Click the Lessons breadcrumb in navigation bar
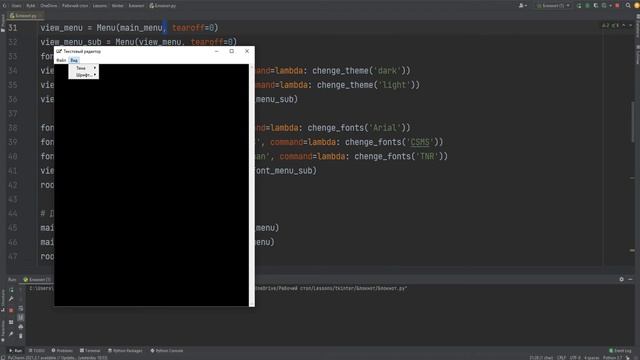This screenshot has width=640, height=360. [x=100, y=6]
